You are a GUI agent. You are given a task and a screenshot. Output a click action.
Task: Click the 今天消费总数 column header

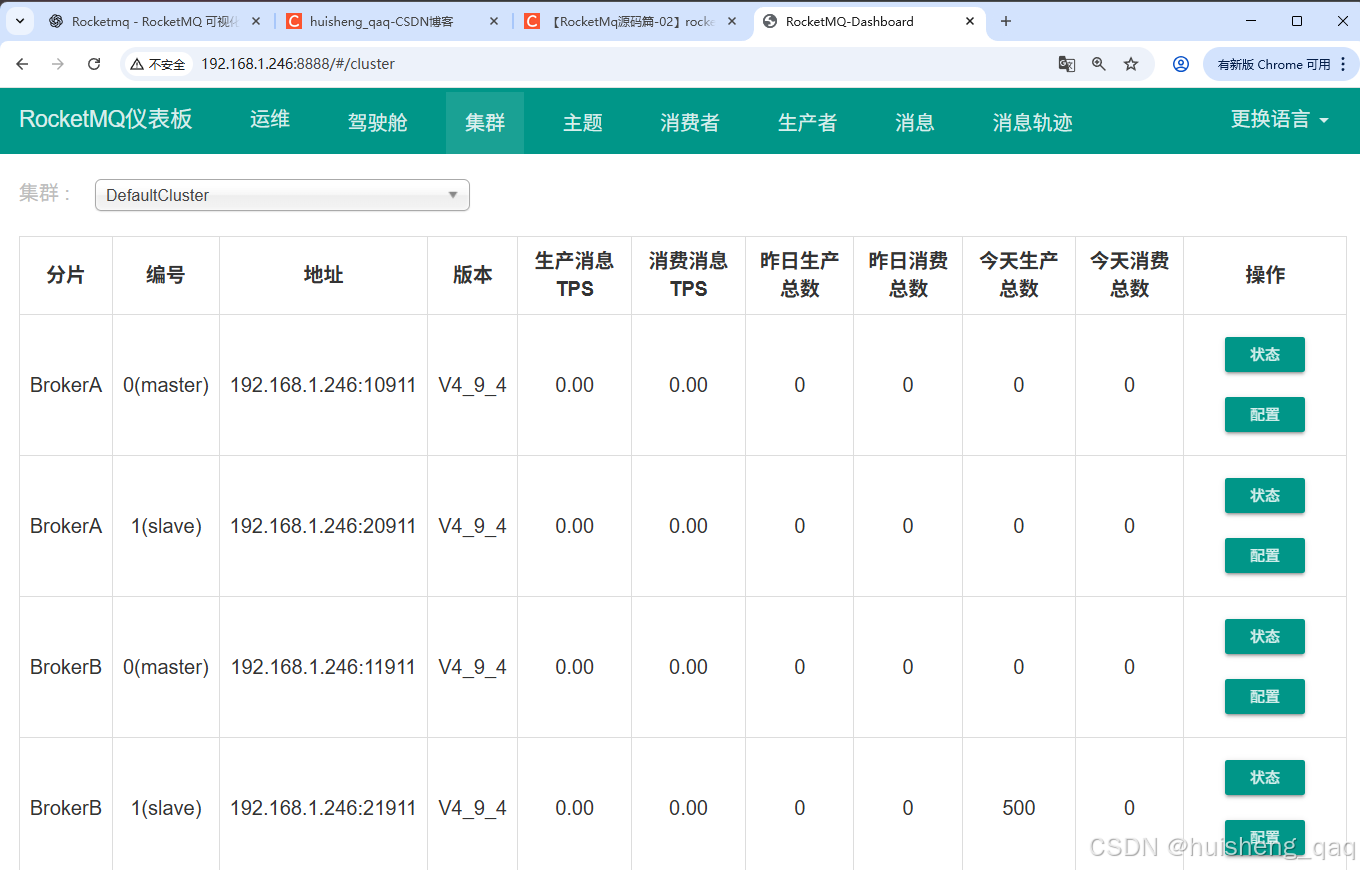coord(1129,275)
